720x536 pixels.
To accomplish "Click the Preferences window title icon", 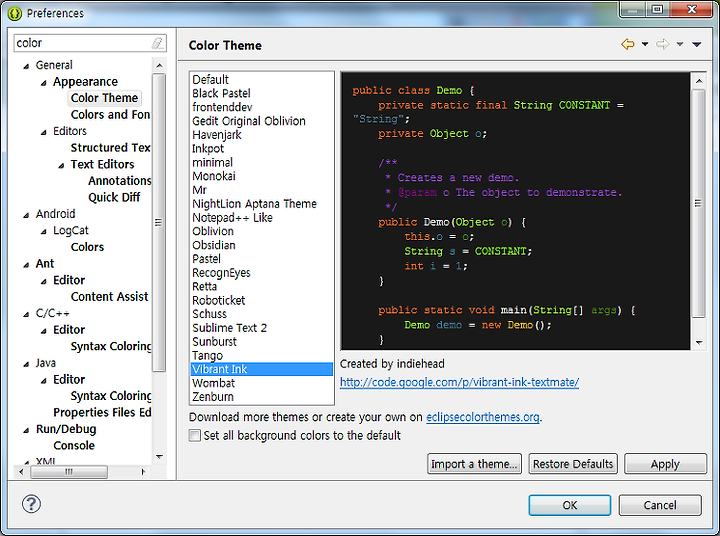I will (15, 13).
